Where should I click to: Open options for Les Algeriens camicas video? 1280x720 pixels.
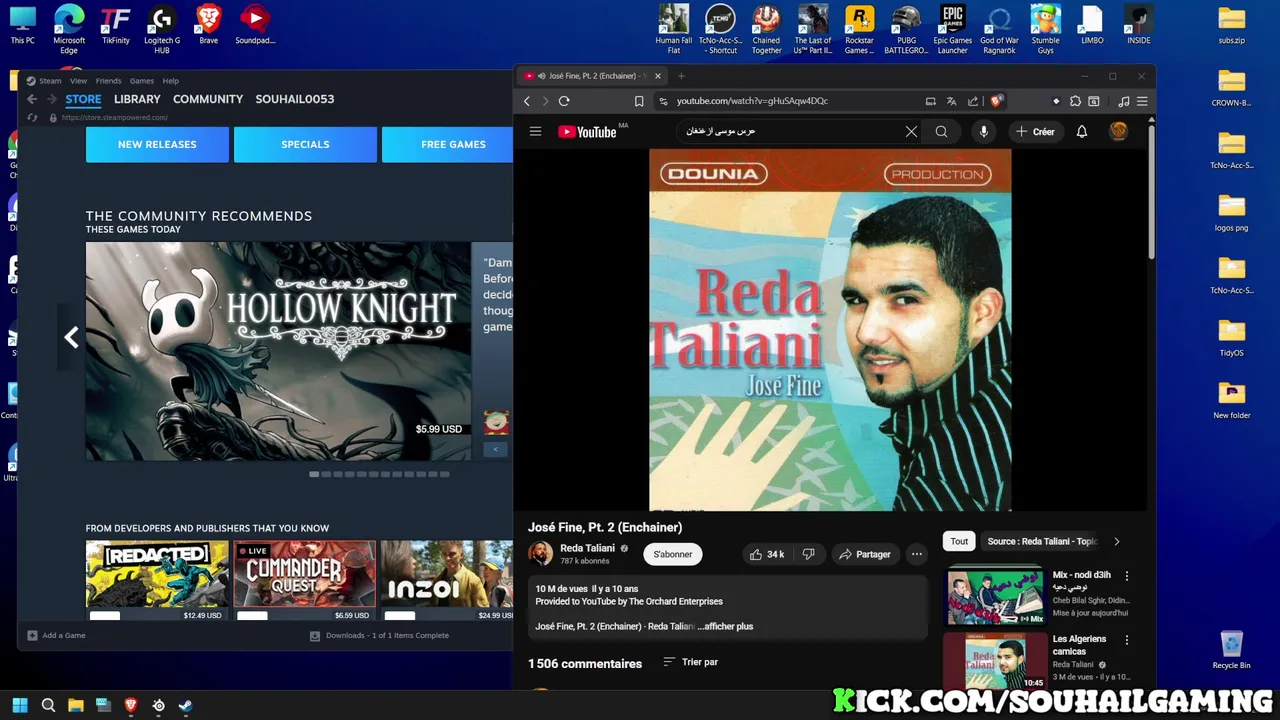1127,640
